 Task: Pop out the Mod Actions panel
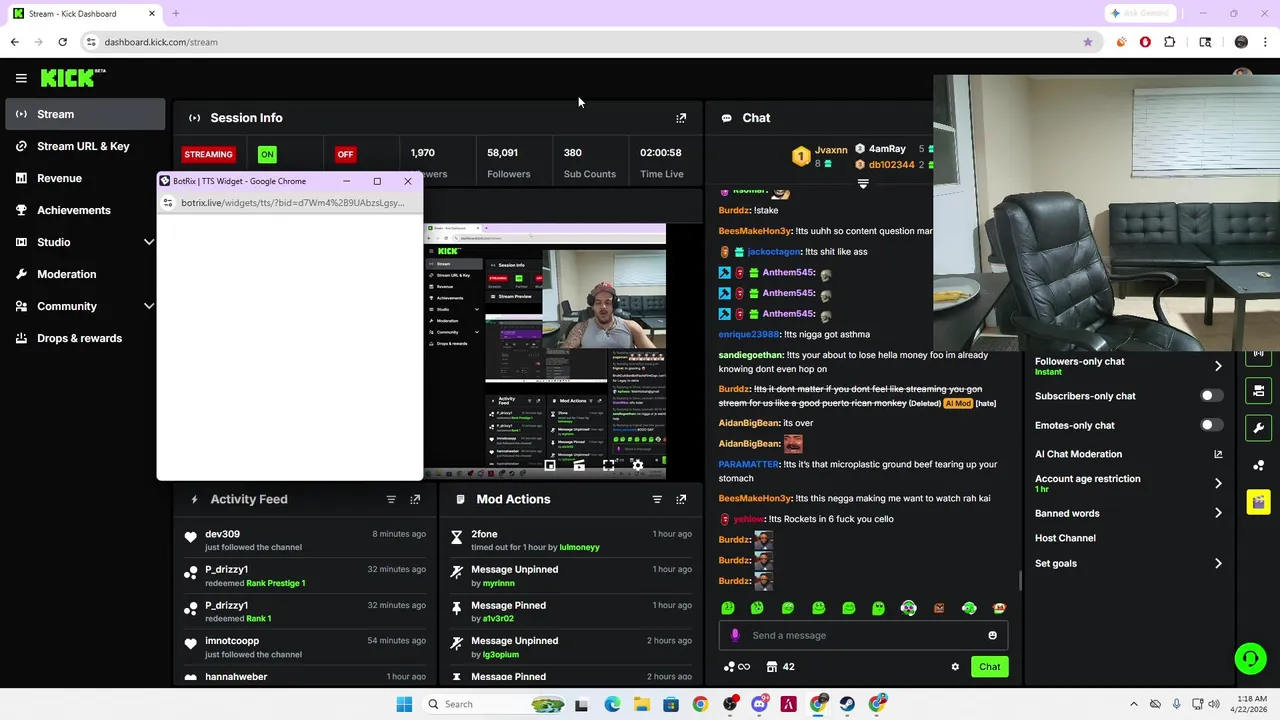681,499
